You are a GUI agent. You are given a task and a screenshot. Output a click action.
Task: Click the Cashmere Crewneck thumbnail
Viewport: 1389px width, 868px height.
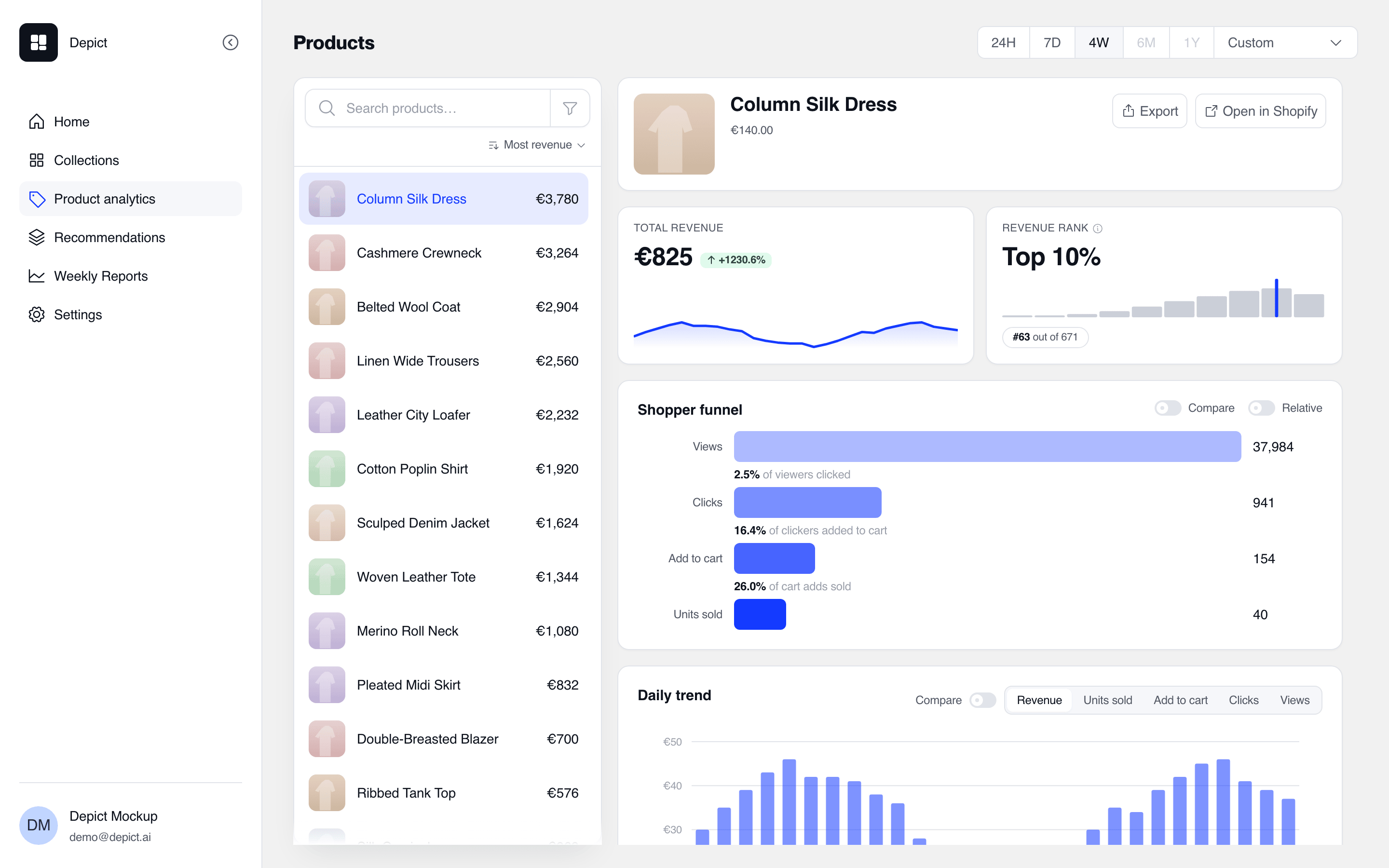(327, 253)
